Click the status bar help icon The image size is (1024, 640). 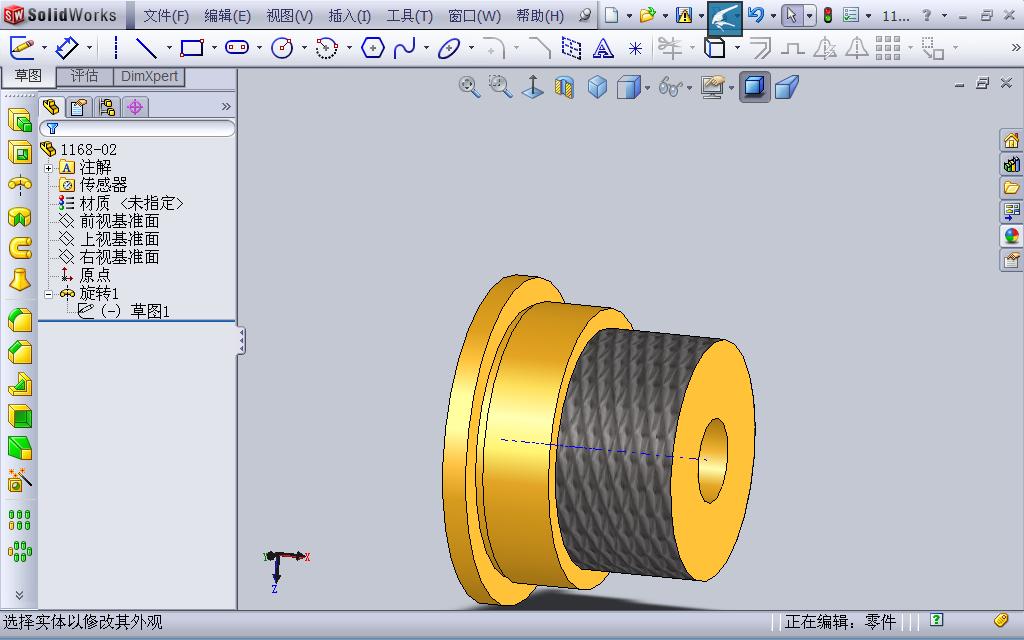(x=936, y=620)
